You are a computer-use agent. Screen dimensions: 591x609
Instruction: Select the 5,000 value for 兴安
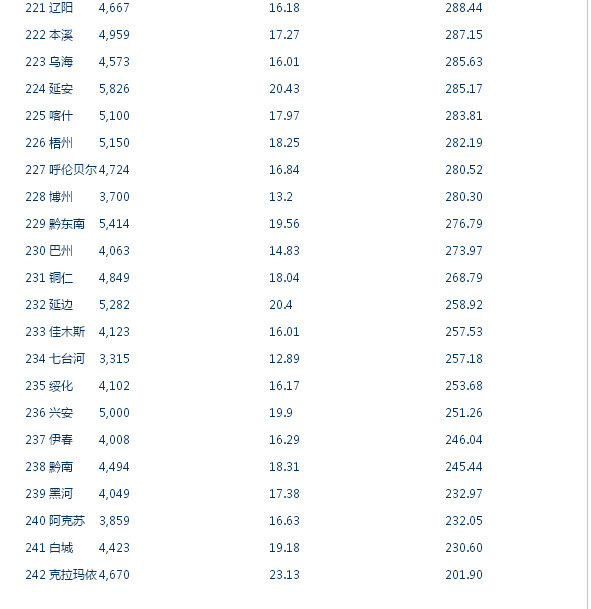(x=114, y=413)
